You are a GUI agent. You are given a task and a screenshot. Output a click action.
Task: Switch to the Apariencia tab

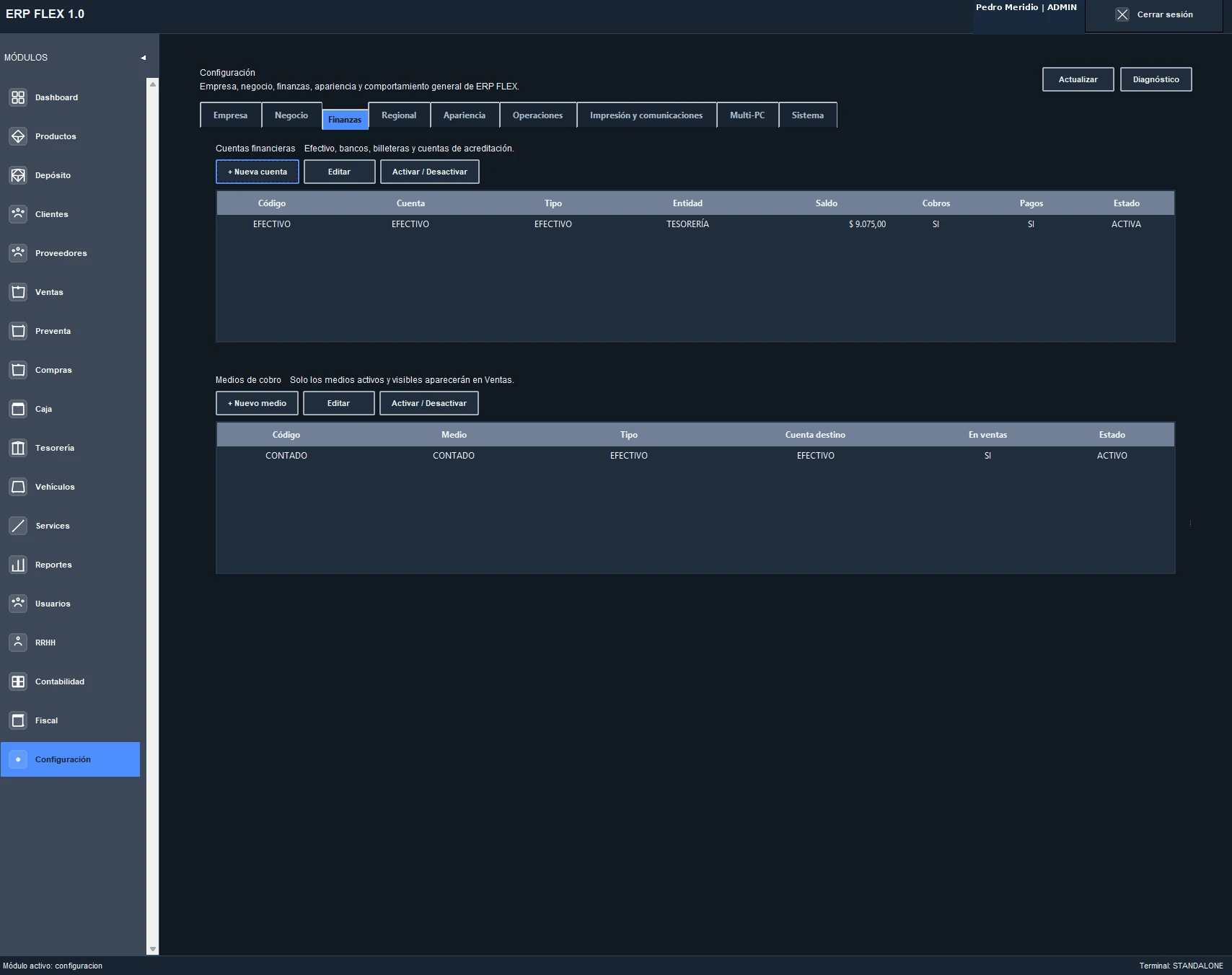[465, 115]
